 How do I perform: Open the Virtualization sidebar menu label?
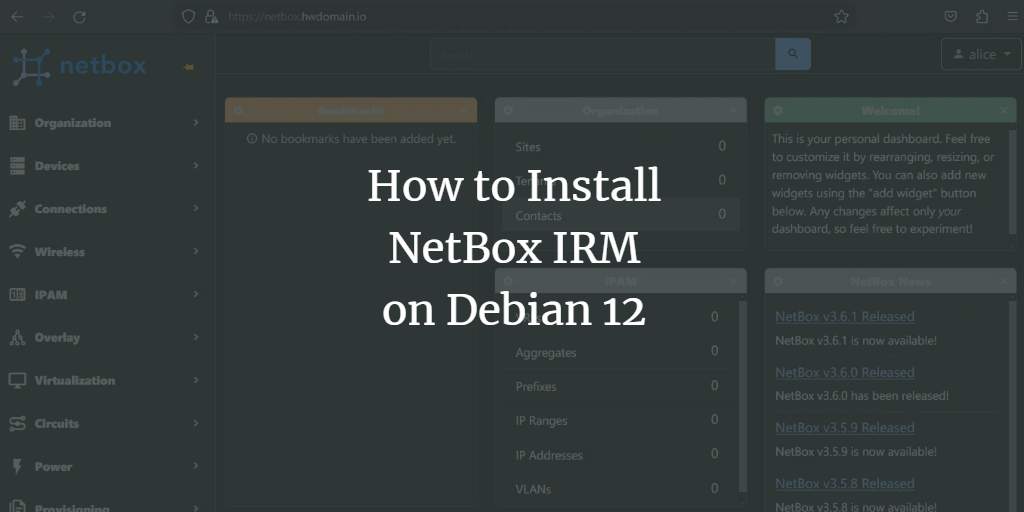pyautogui.click(x=74, y=381)
